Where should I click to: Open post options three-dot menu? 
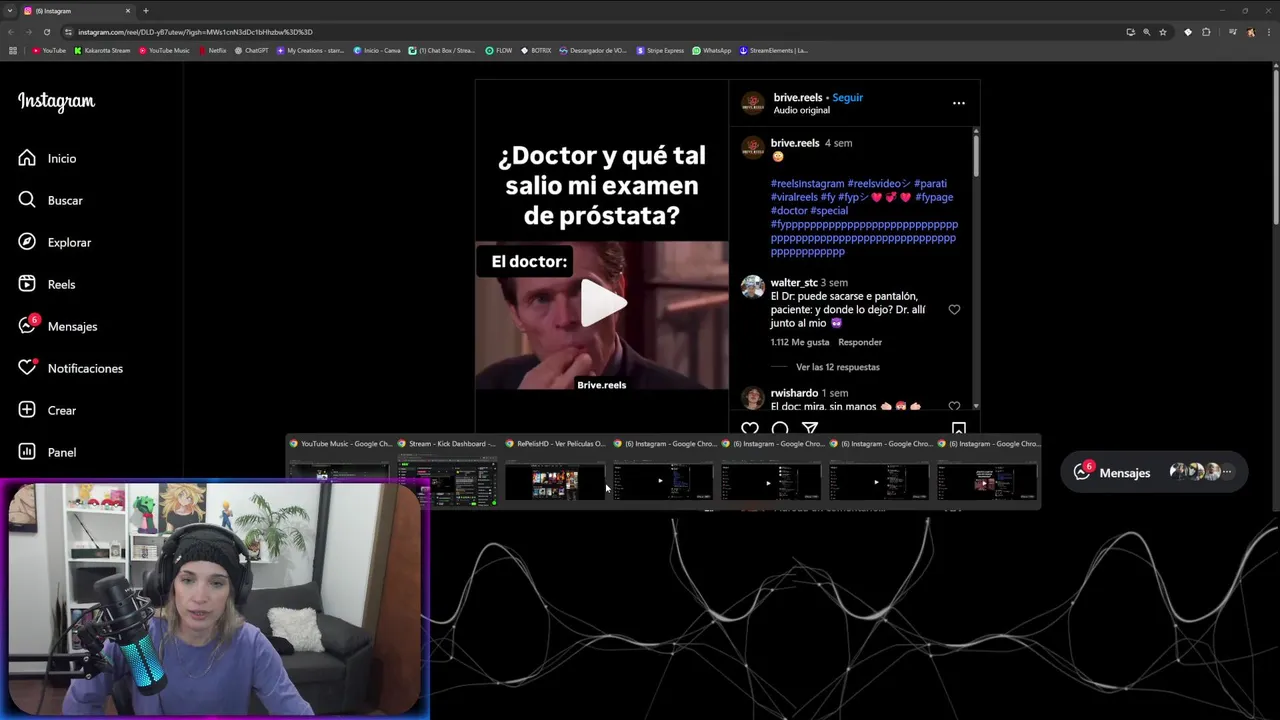958,103
